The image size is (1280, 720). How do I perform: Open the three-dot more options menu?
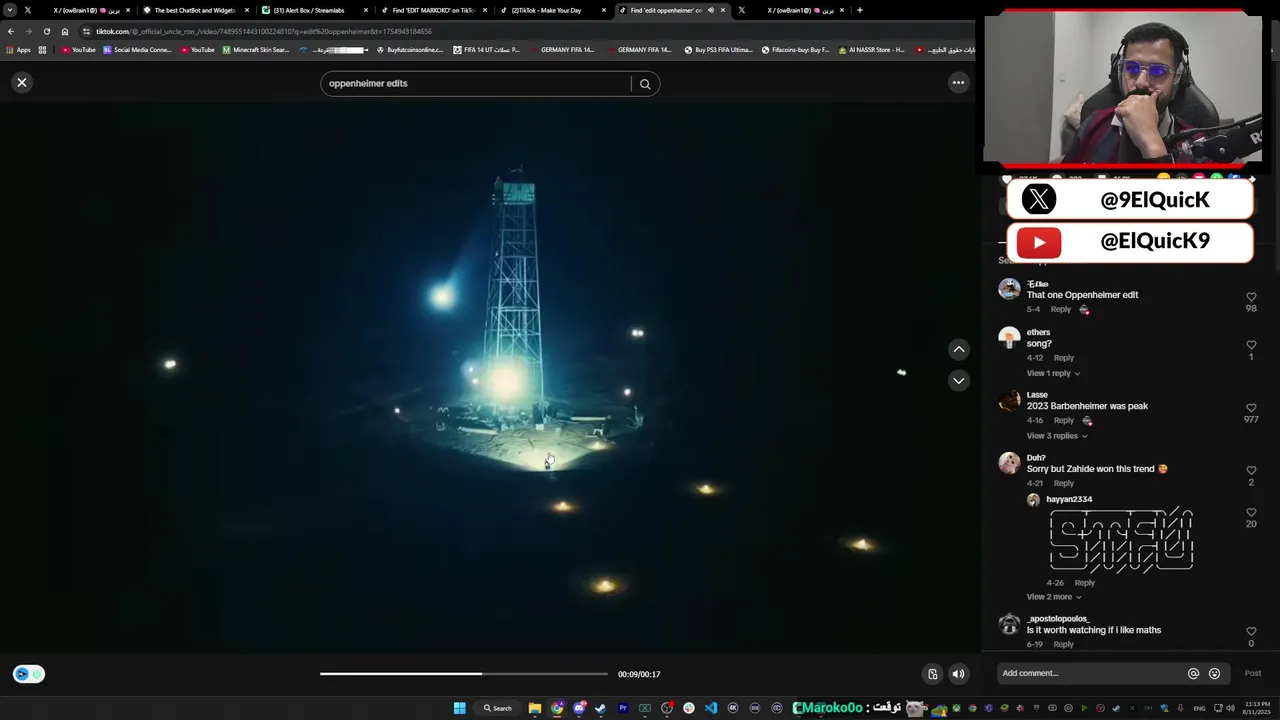pyautogui.click(x=958, y=83)
